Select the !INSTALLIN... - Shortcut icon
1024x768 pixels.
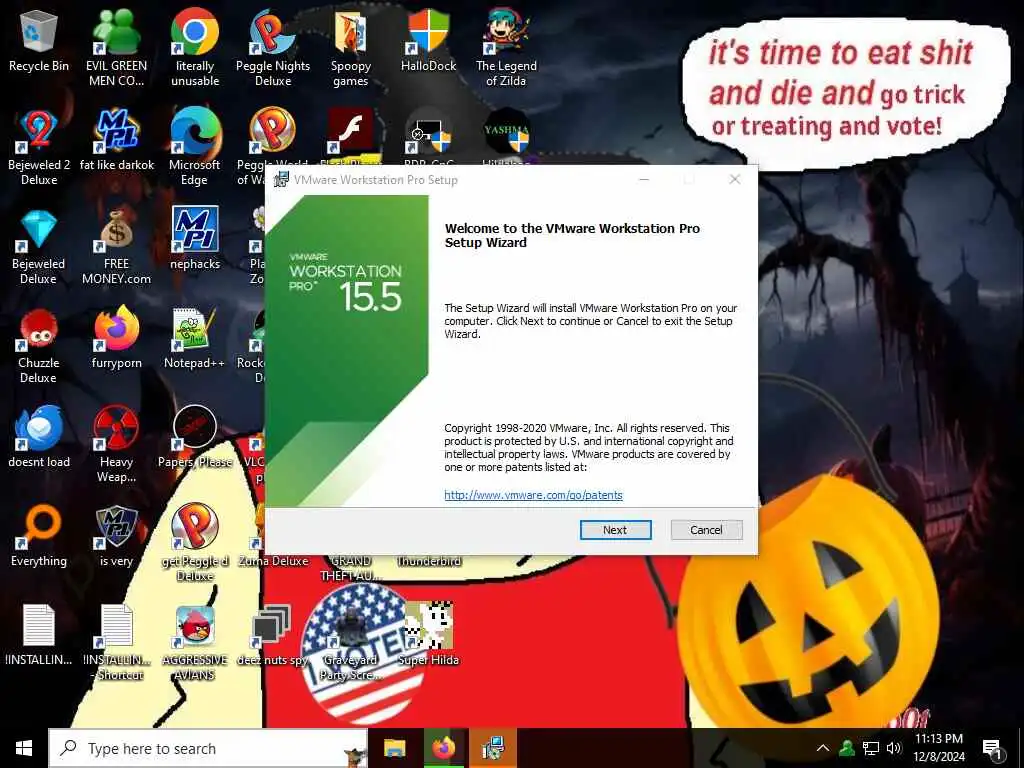coord(116,643)
